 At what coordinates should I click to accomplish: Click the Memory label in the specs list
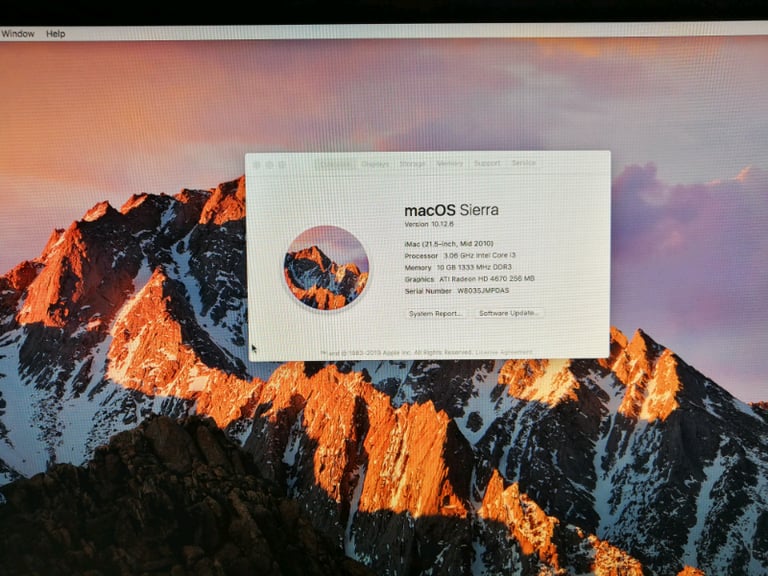click(x=418, y=267)
